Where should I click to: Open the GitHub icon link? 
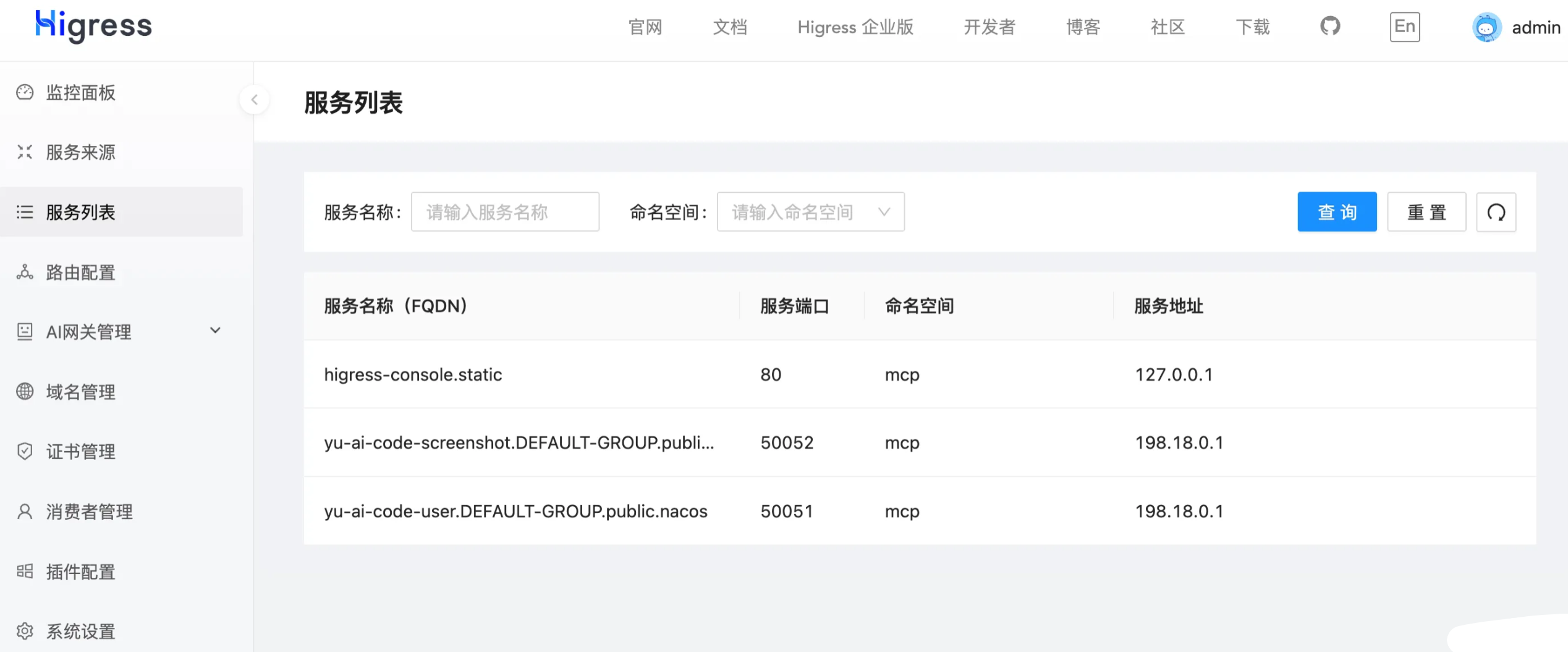[x=1330, y=26]
